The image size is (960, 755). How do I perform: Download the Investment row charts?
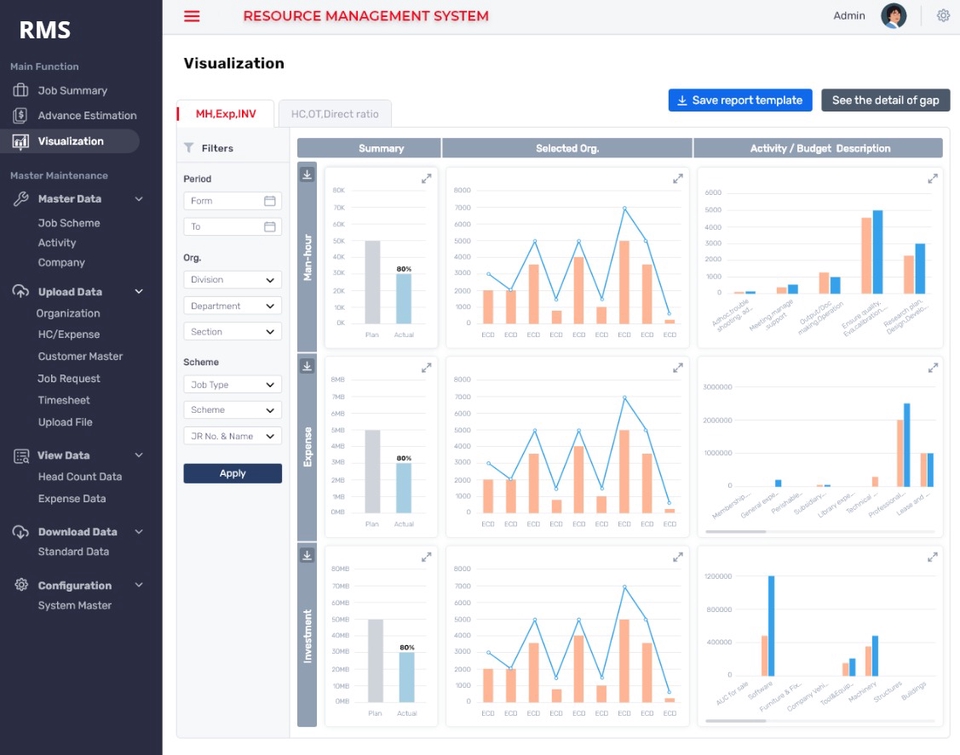point(307,555)
